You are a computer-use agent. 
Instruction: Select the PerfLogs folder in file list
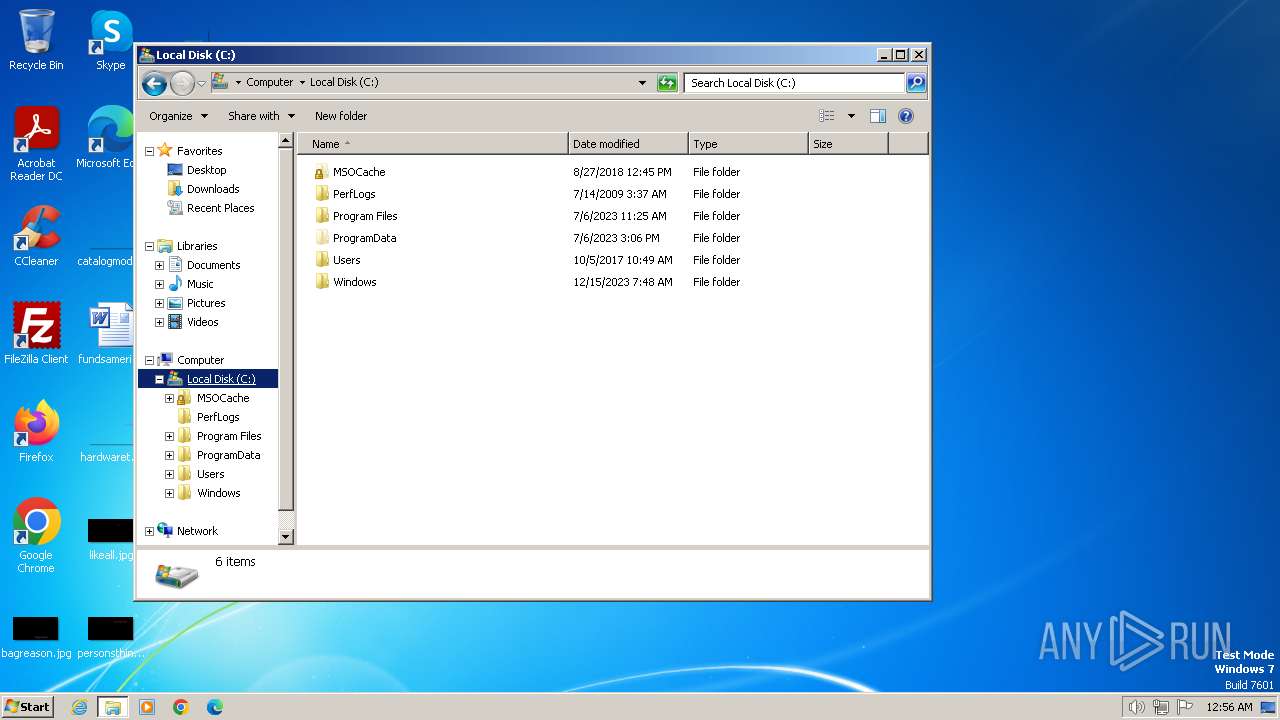(345, 194)
